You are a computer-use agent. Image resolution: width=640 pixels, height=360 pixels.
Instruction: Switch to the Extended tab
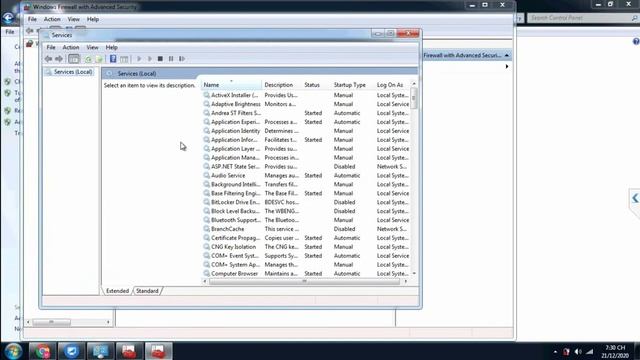pos(118,291)
